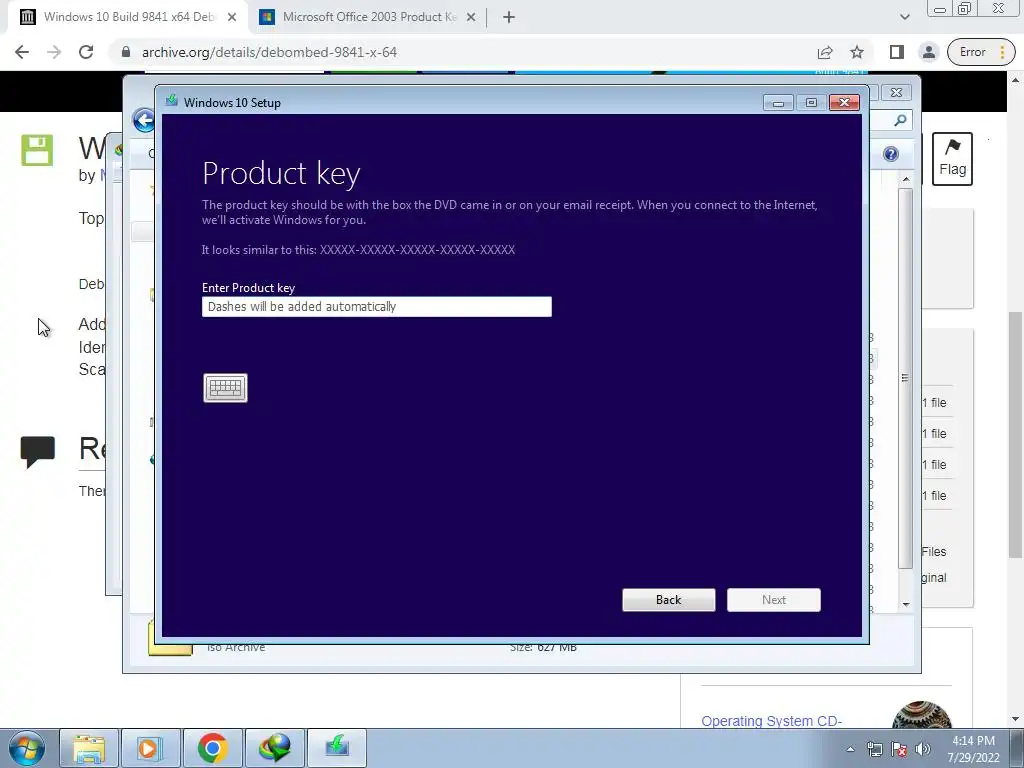Switch to Windows Setup taskbar icon
Viewport: 1024px width, 768px height.
[x=336, y=748]
